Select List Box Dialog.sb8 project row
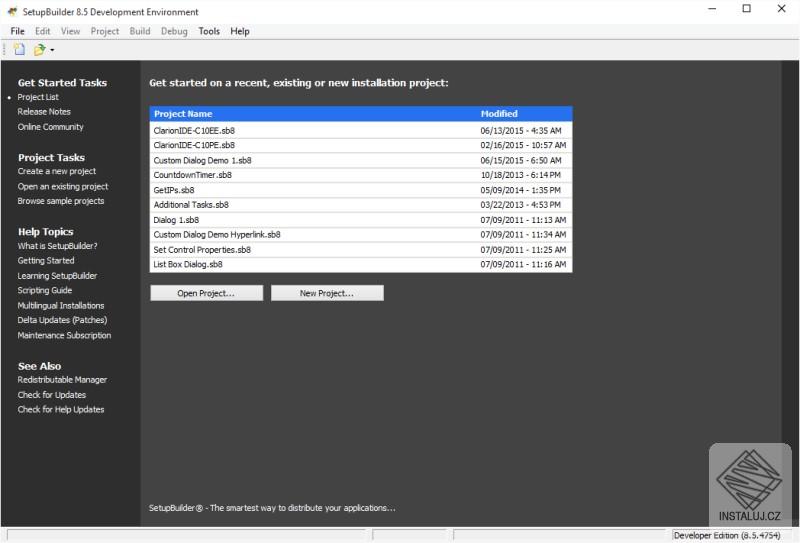The height and width of the screenshot is (543, 800). (x=361, y=264)
